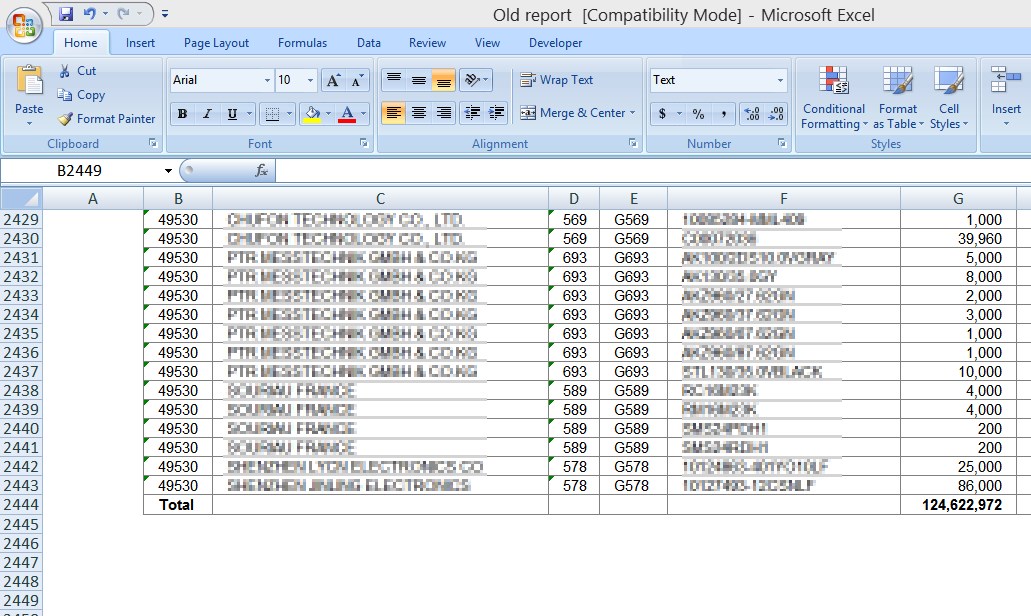This screenshot has height=616, width=1031.
Task: Switch to the Data tab
Action: pos(369,43)
